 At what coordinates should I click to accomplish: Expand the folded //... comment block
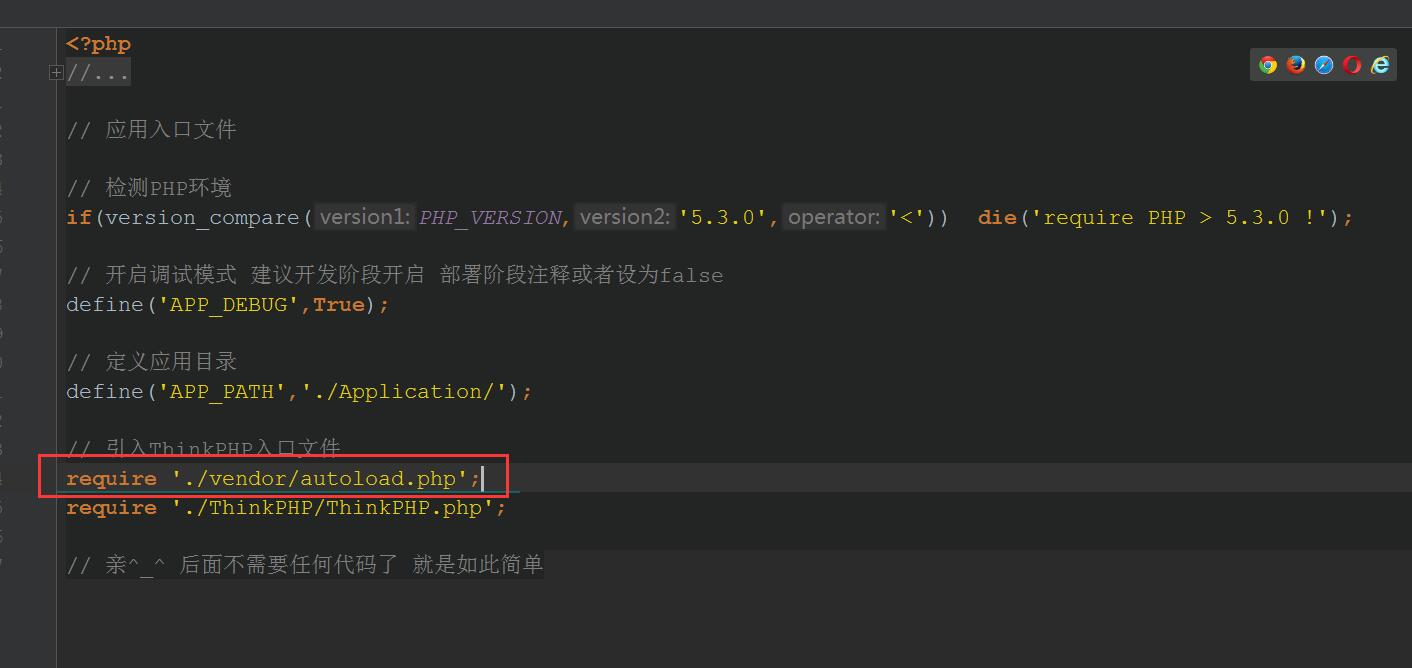click(x=56, y=72)
